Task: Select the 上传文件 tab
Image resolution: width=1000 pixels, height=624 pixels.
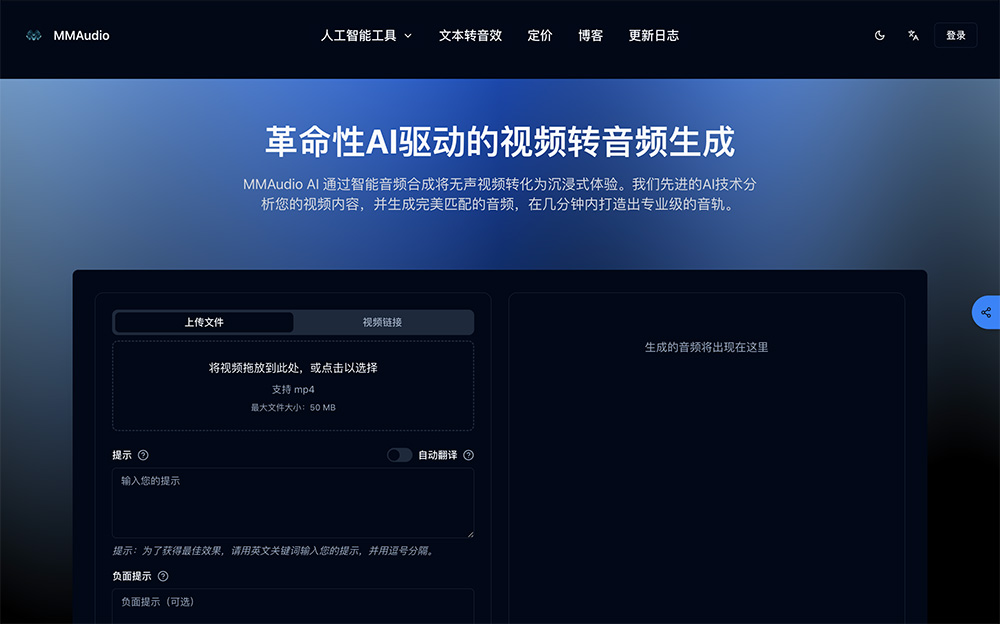Action: [x=204, y=322]
